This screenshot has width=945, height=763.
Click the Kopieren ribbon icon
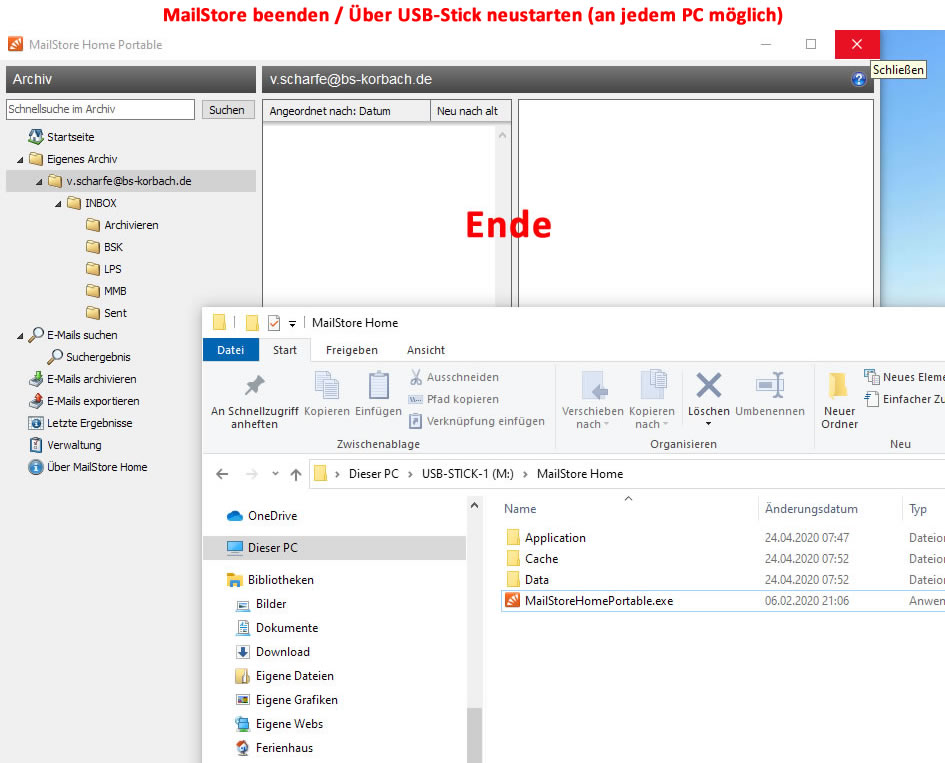tap(327, 385)
